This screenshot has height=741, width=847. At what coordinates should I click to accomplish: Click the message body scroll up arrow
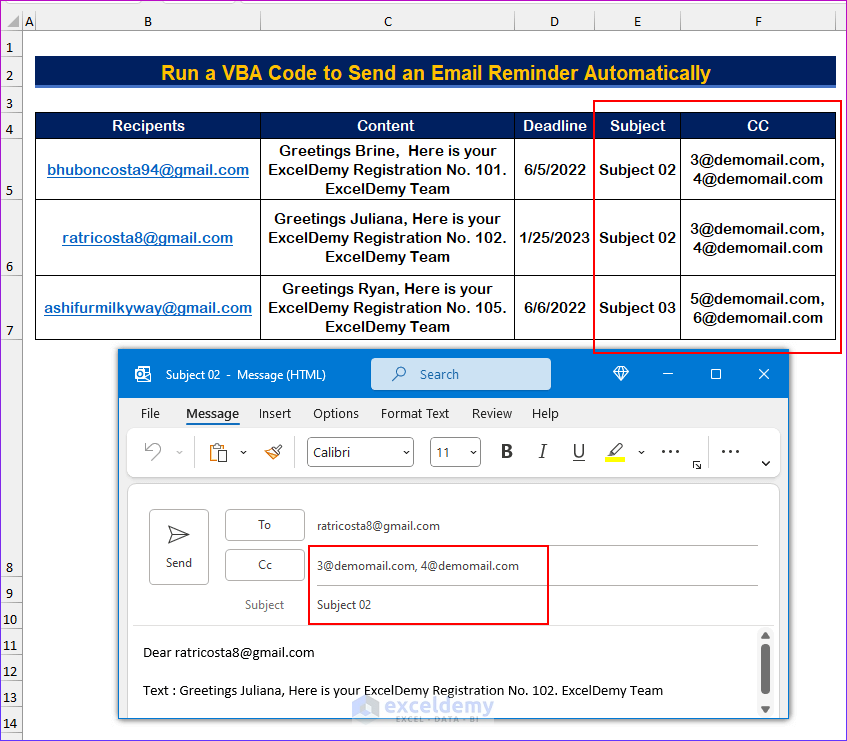click(765, 636)
